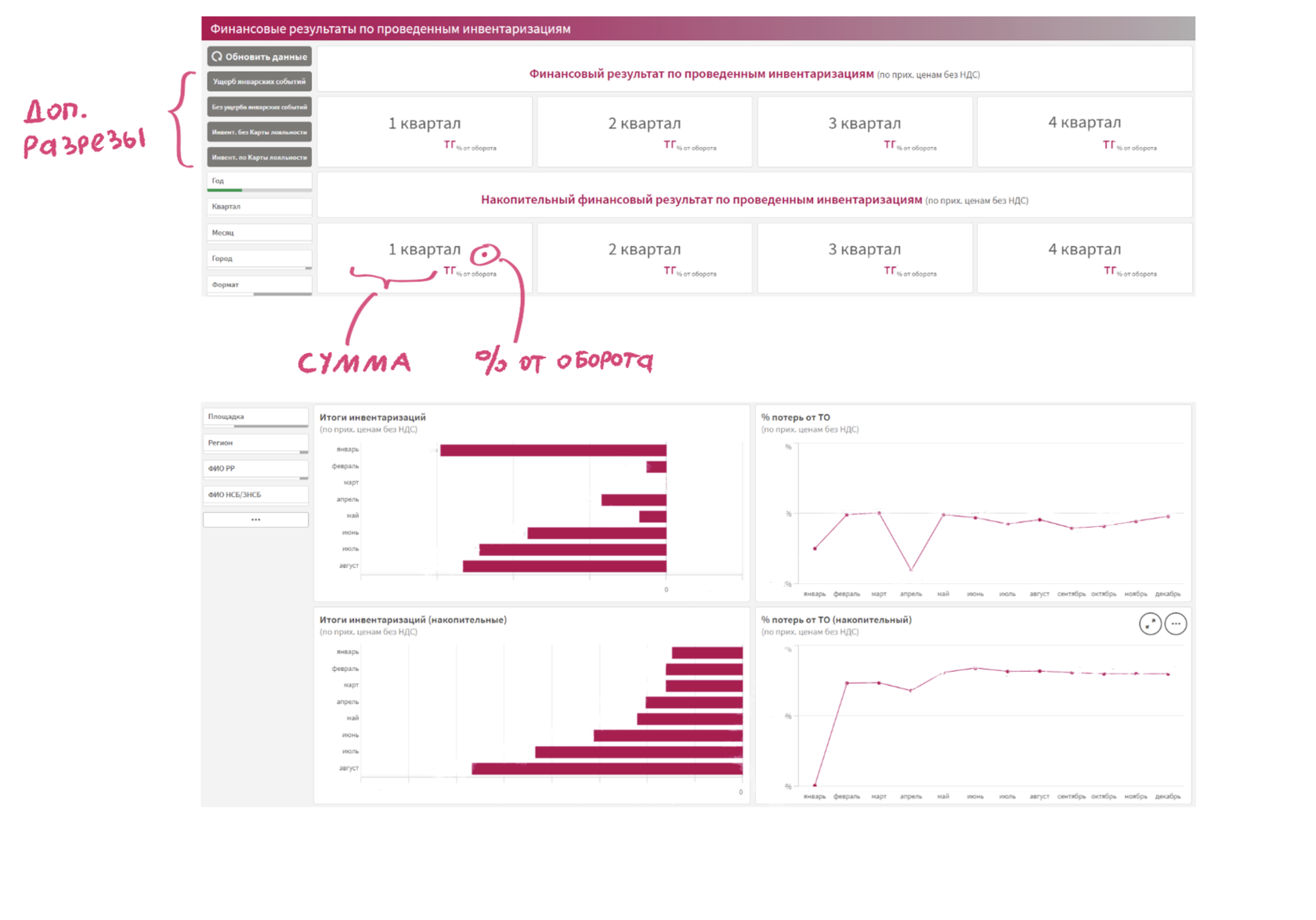
Task: Open the 'Квартал' filter pane
Action: (259, 207)
